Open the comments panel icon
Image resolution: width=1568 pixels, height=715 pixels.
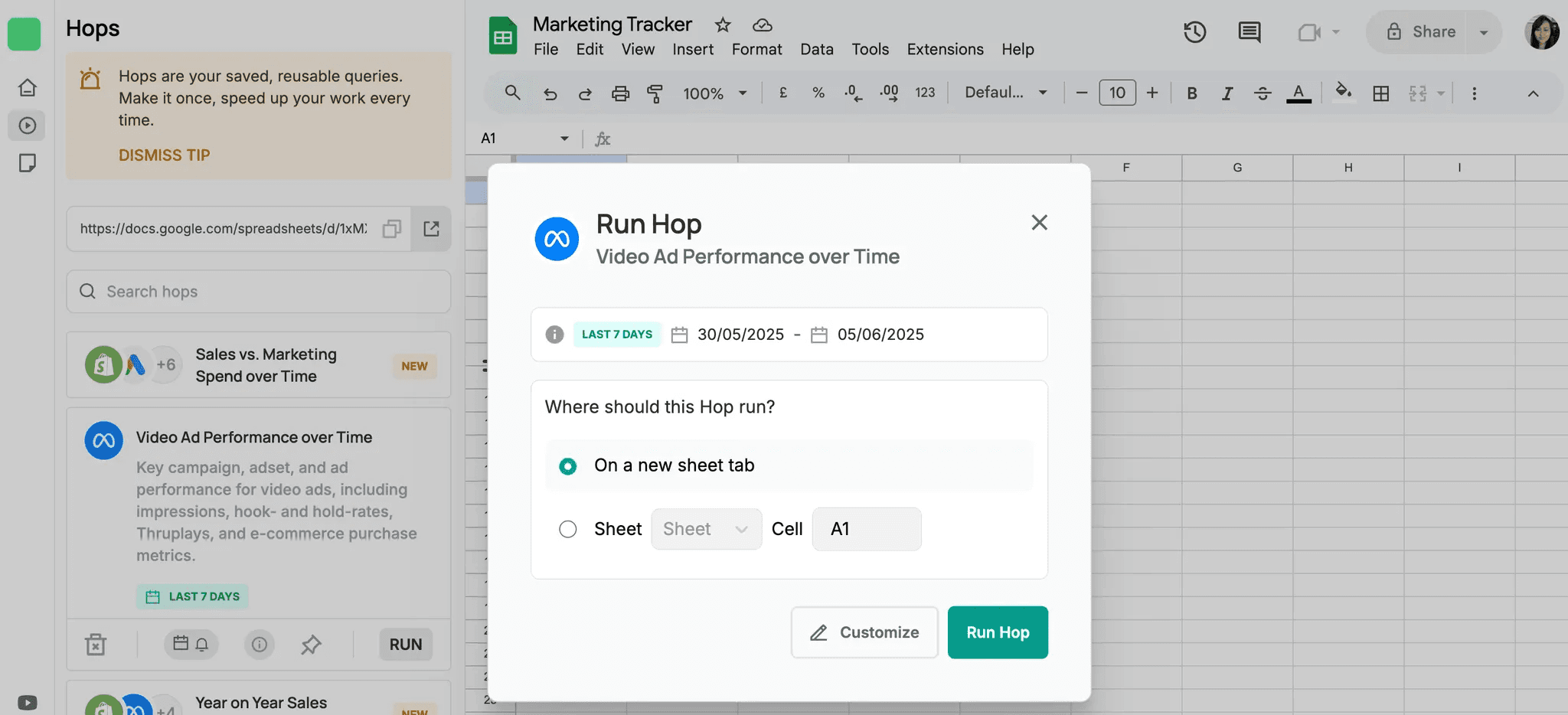coord(1249,32)
